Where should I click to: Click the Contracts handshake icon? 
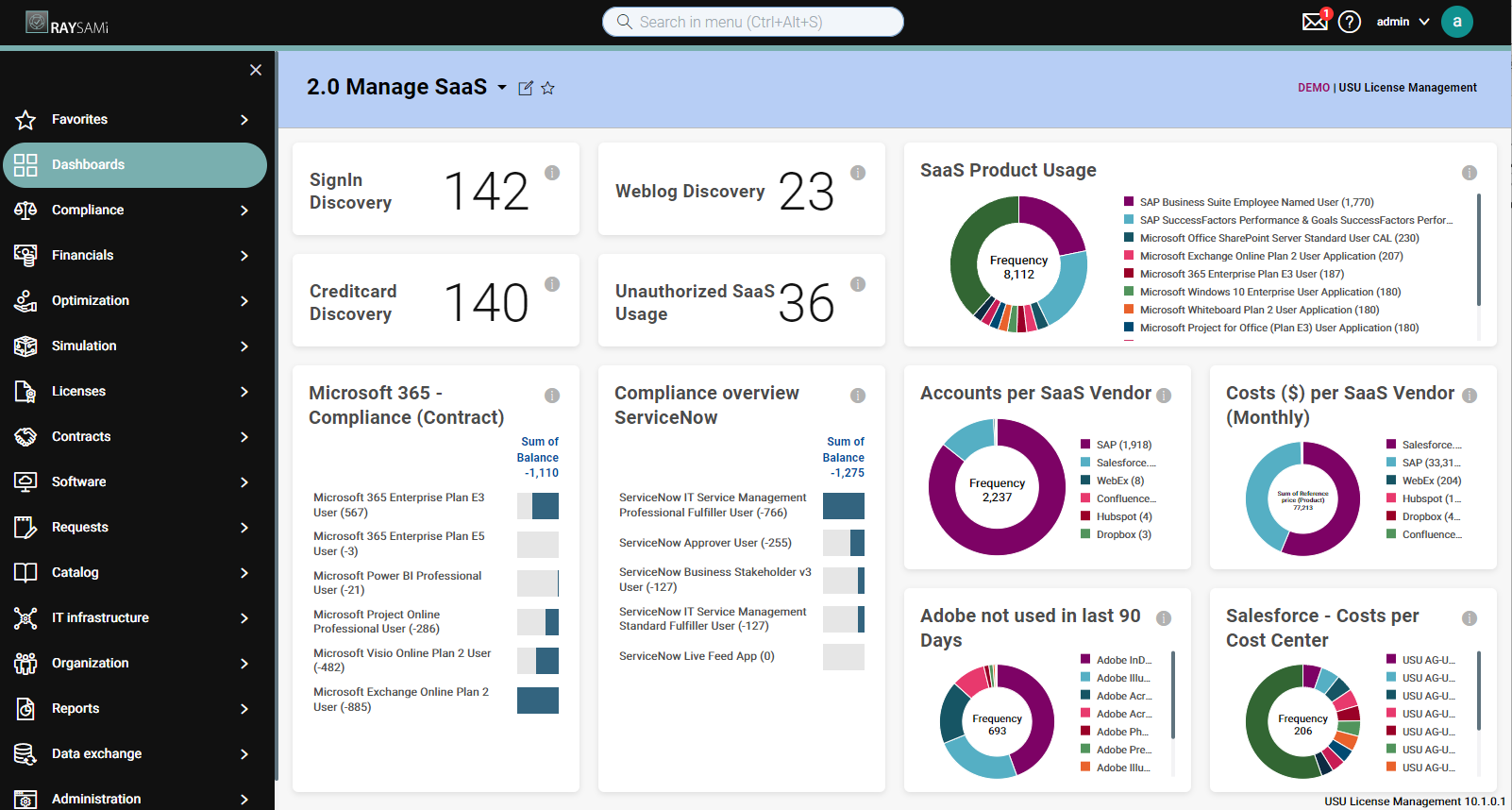pyautogui.click(x=25, y=437)
